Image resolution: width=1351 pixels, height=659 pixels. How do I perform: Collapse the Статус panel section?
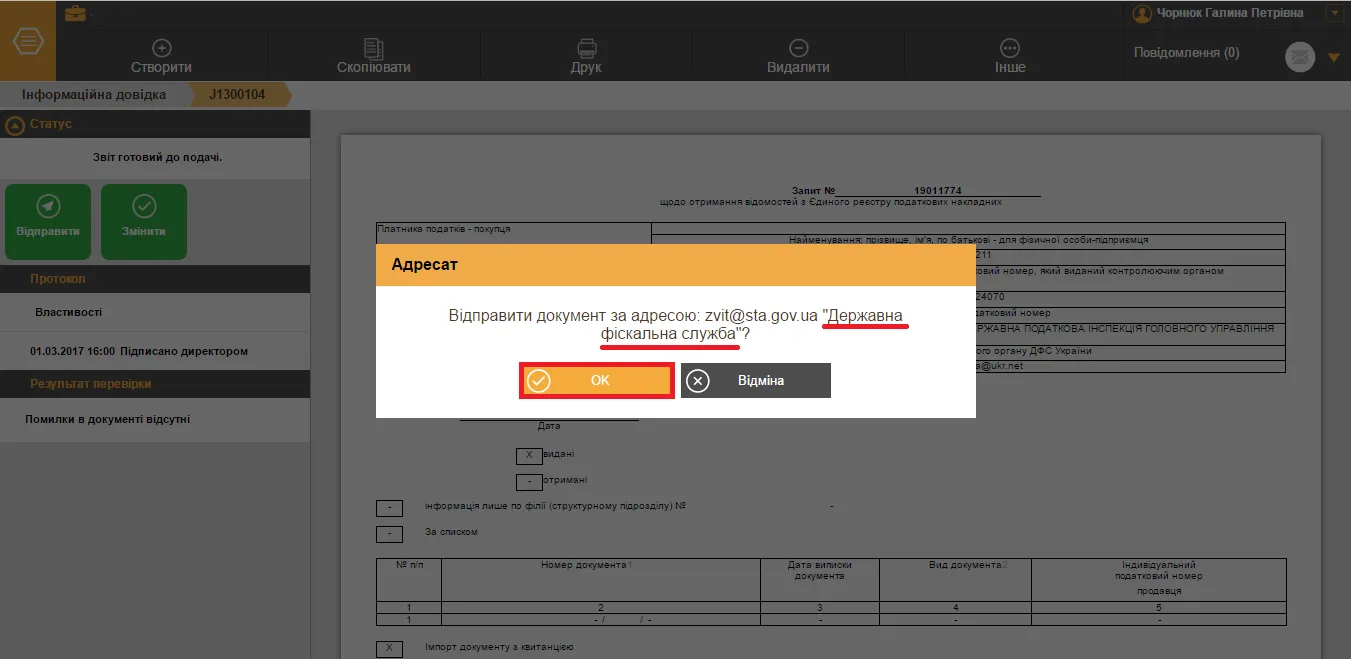coord(14,126)
